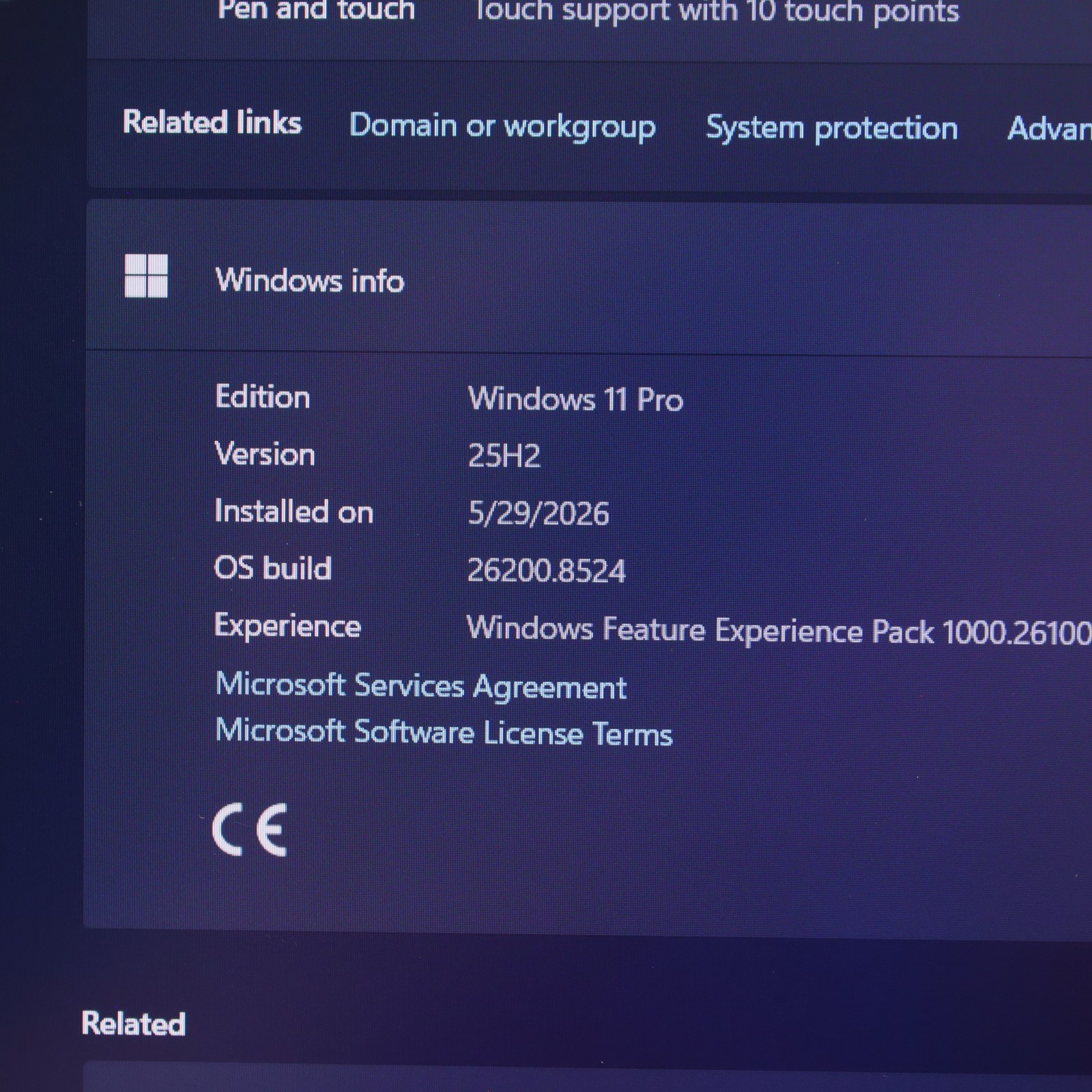Image resolution: width=1092 pixels, height=1092 pixels.
Task: Open the Microsoft Software License Terms link
Action: click(x=444, y=732)
